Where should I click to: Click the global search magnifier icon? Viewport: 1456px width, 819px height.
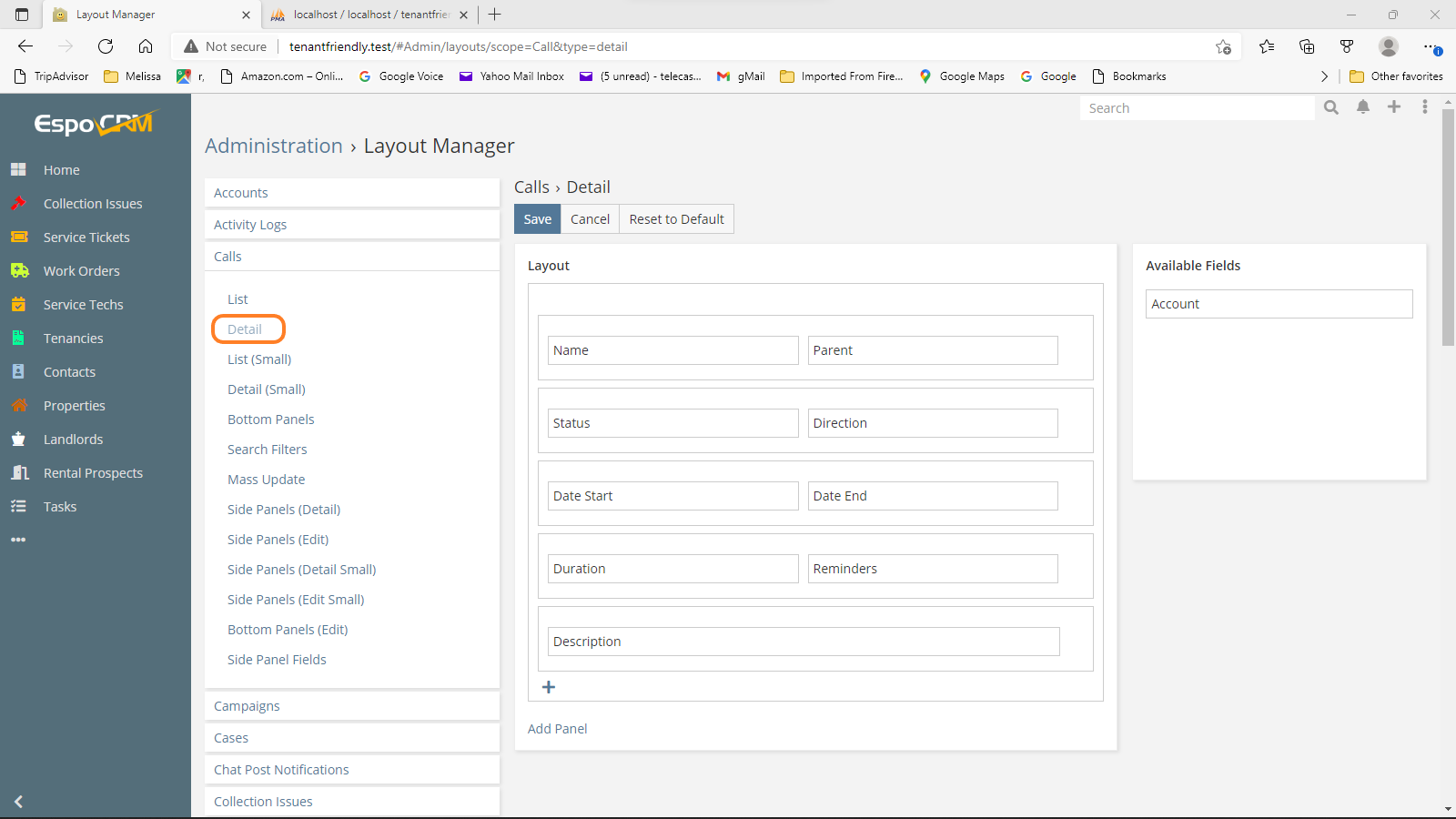point(1331,107)
